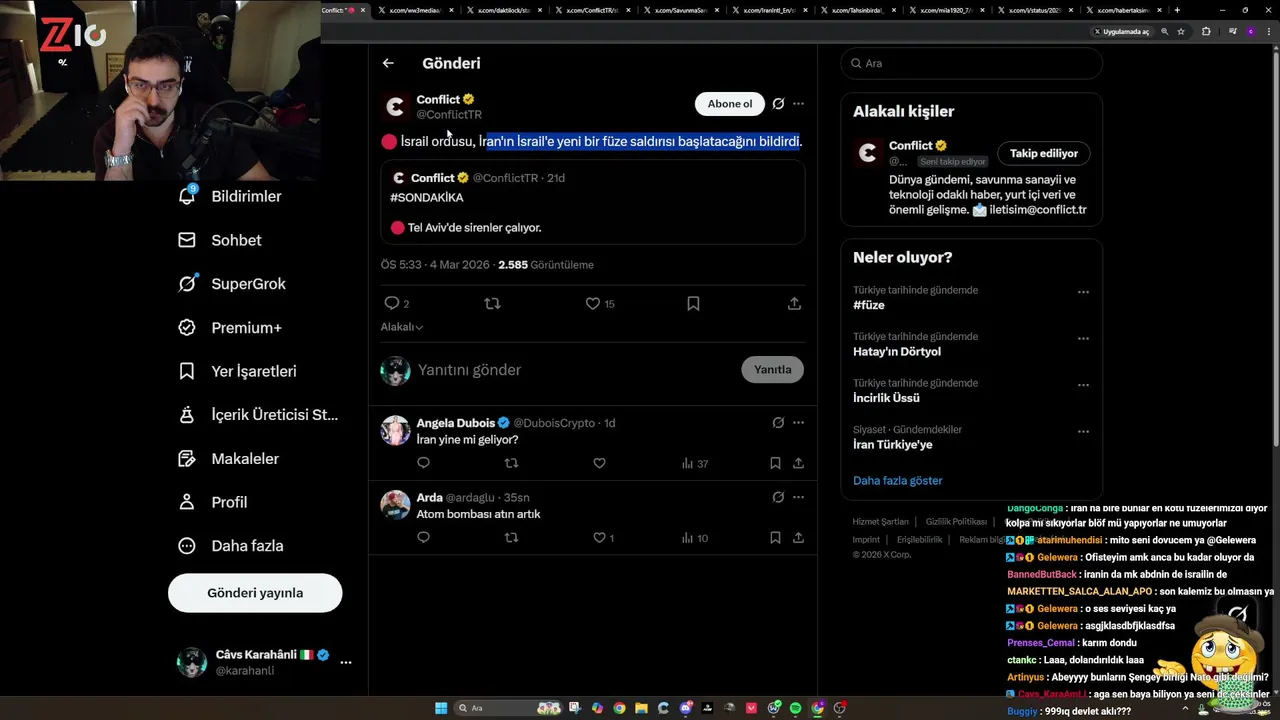
Task: Open account switcher dots beside Câvs Karahânli
Action: point(346,662)
